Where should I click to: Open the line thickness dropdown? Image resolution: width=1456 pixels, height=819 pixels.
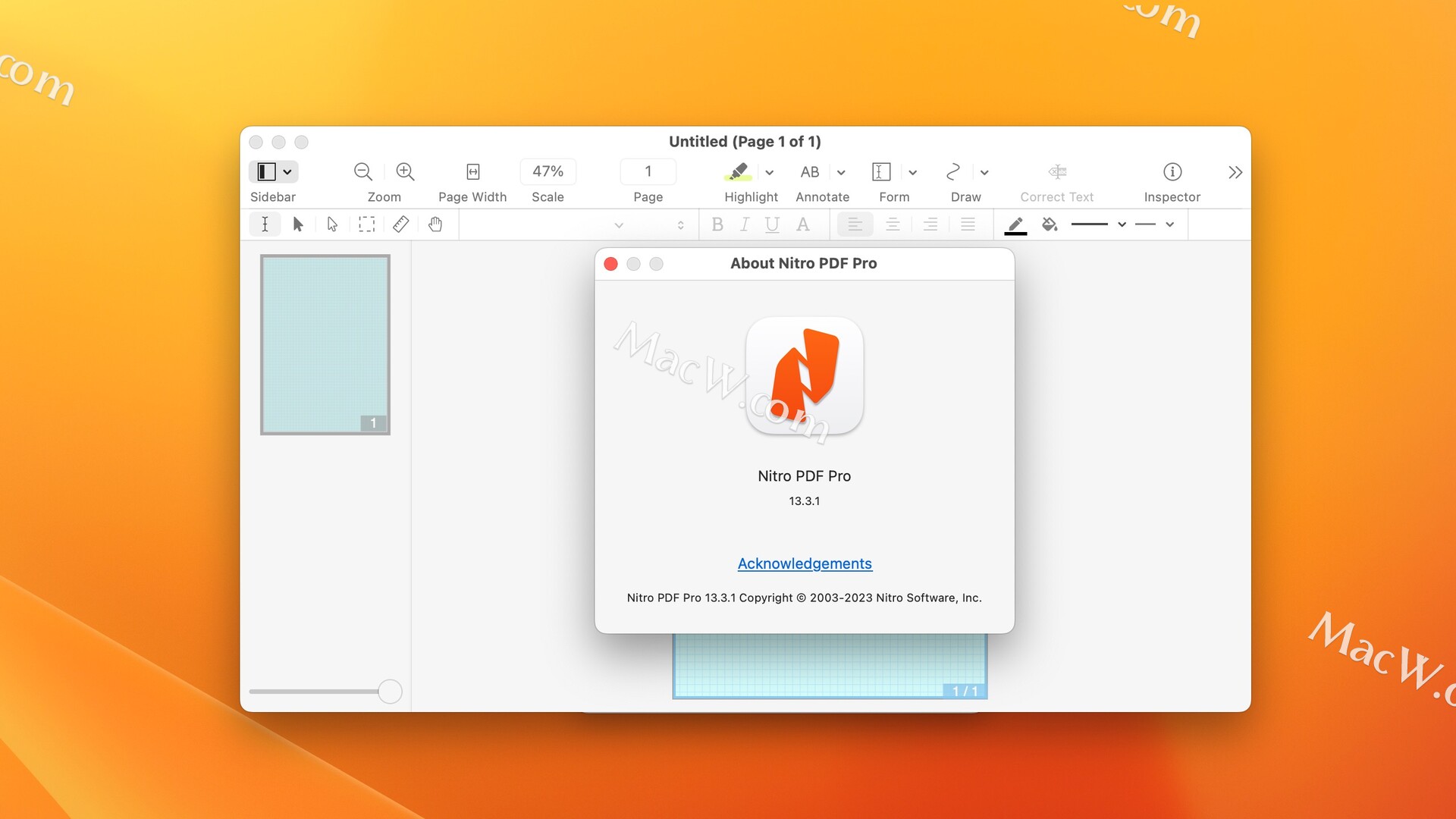(1098, 224)
